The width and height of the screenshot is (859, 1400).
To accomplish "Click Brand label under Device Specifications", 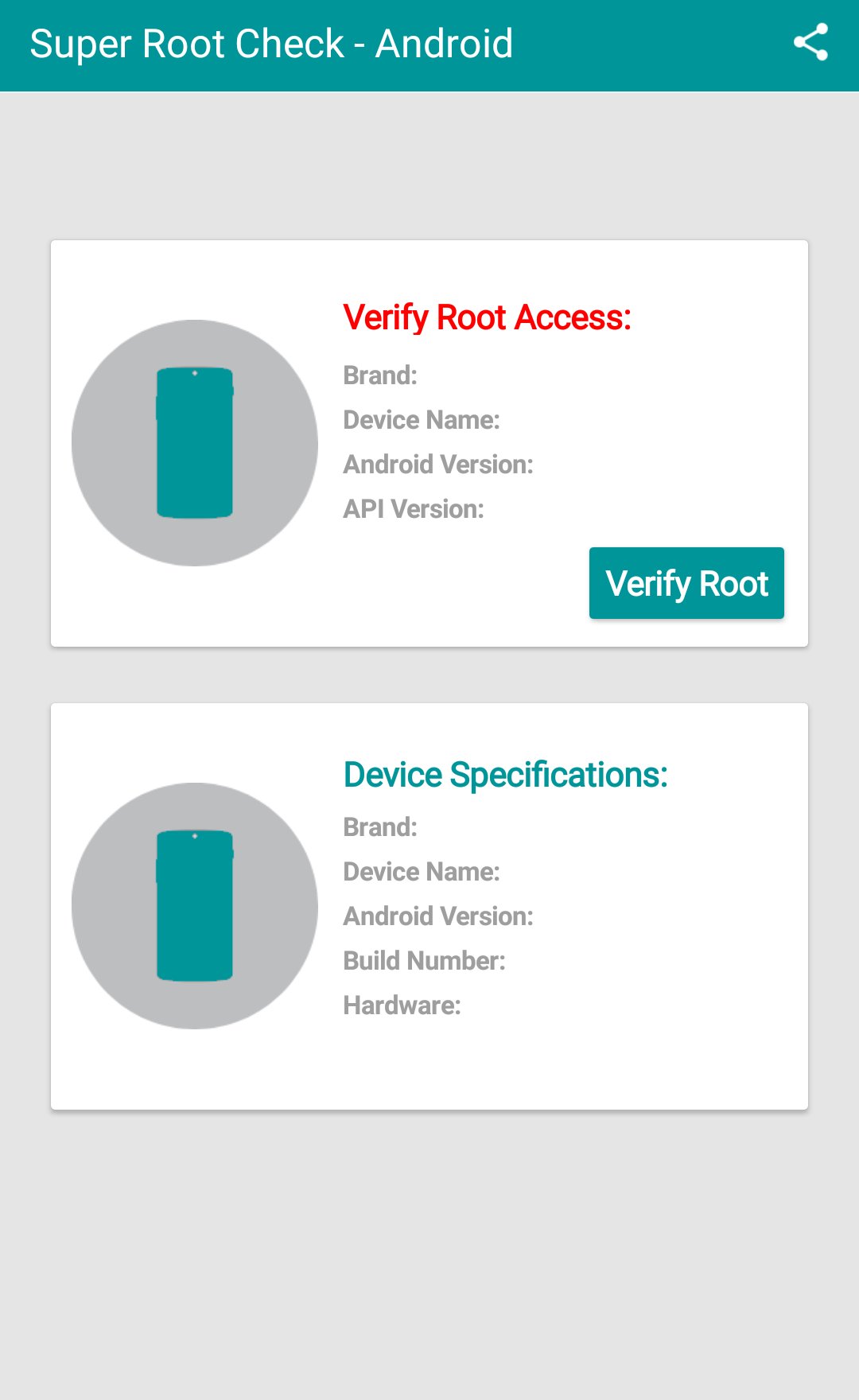I will [x=380, y=827].
